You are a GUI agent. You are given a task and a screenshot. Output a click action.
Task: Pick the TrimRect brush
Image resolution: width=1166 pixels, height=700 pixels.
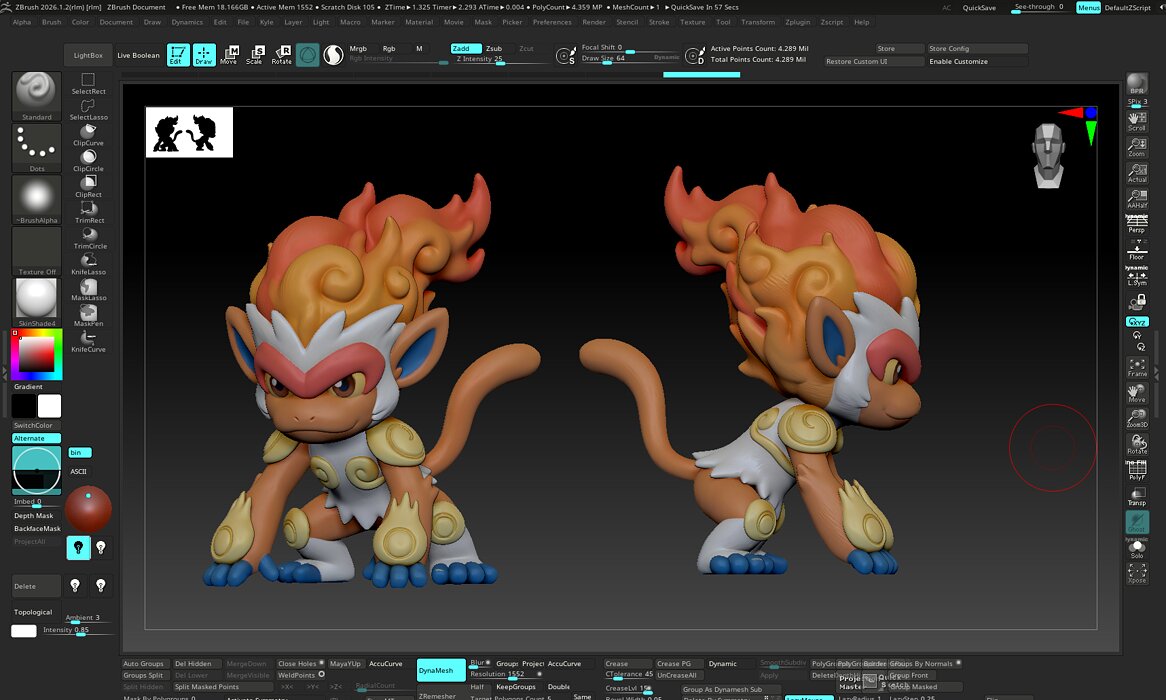click(88, 213)
